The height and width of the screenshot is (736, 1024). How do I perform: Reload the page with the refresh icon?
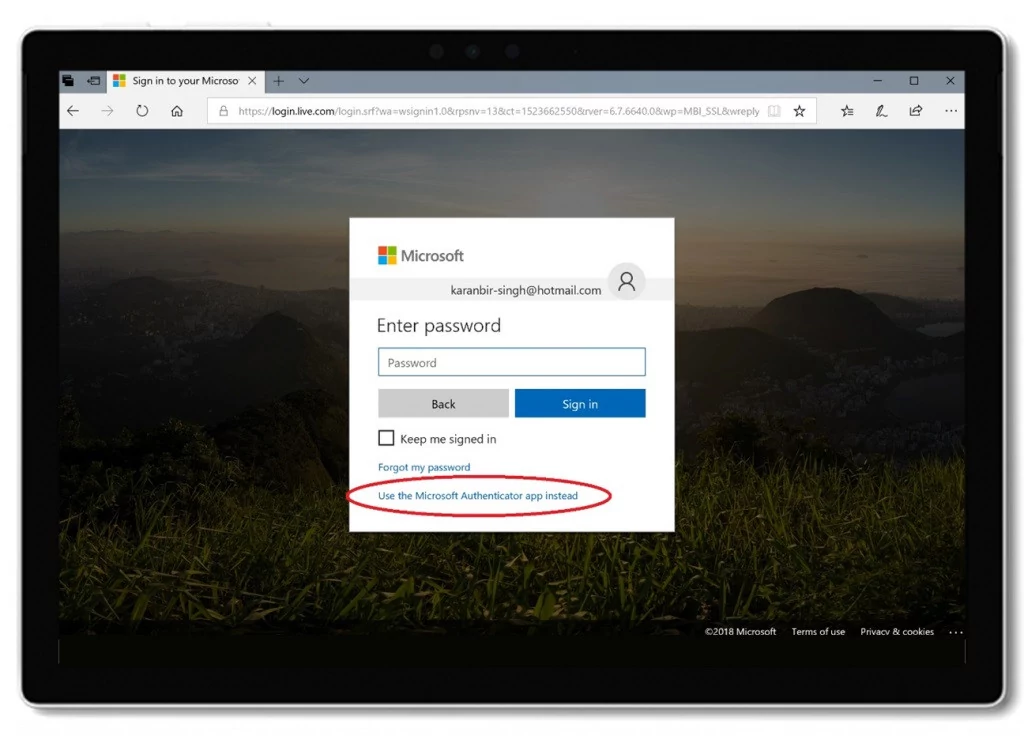point(142,111)
